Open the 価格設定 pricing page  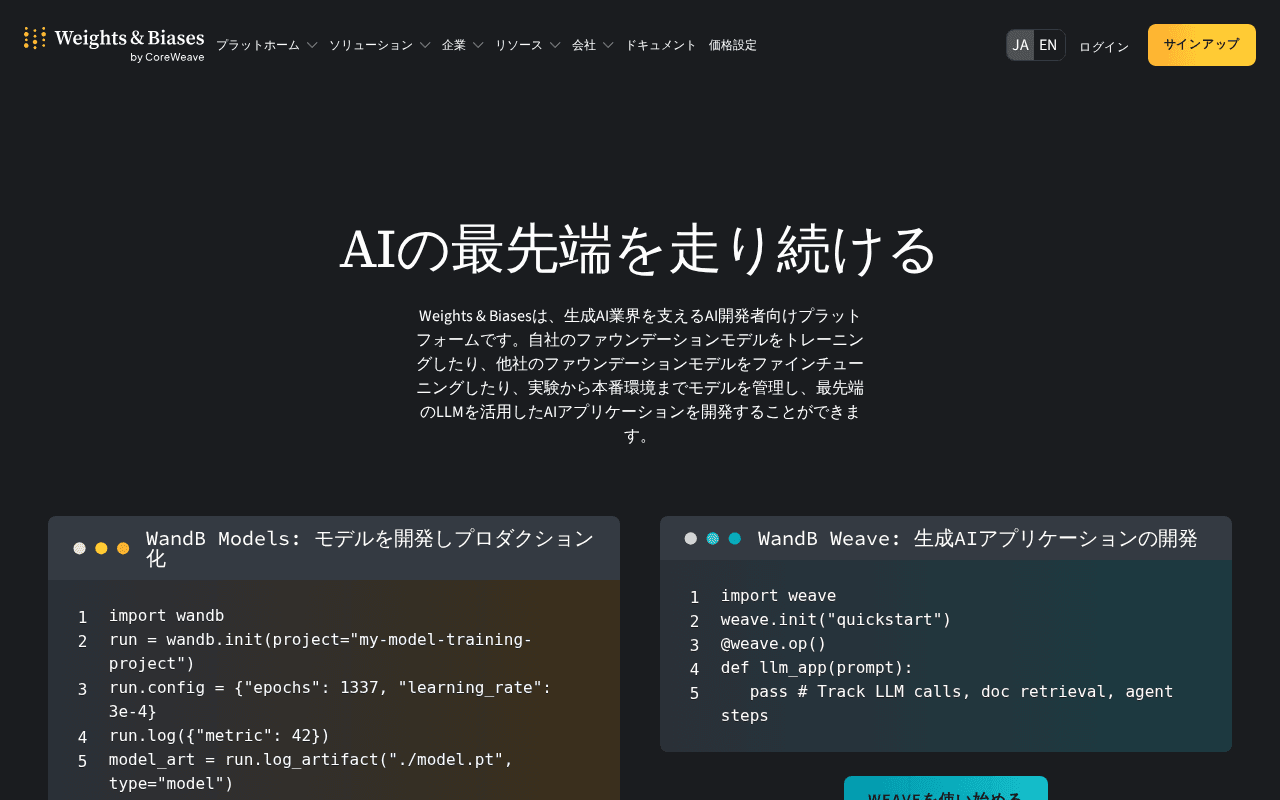(733, 45)
